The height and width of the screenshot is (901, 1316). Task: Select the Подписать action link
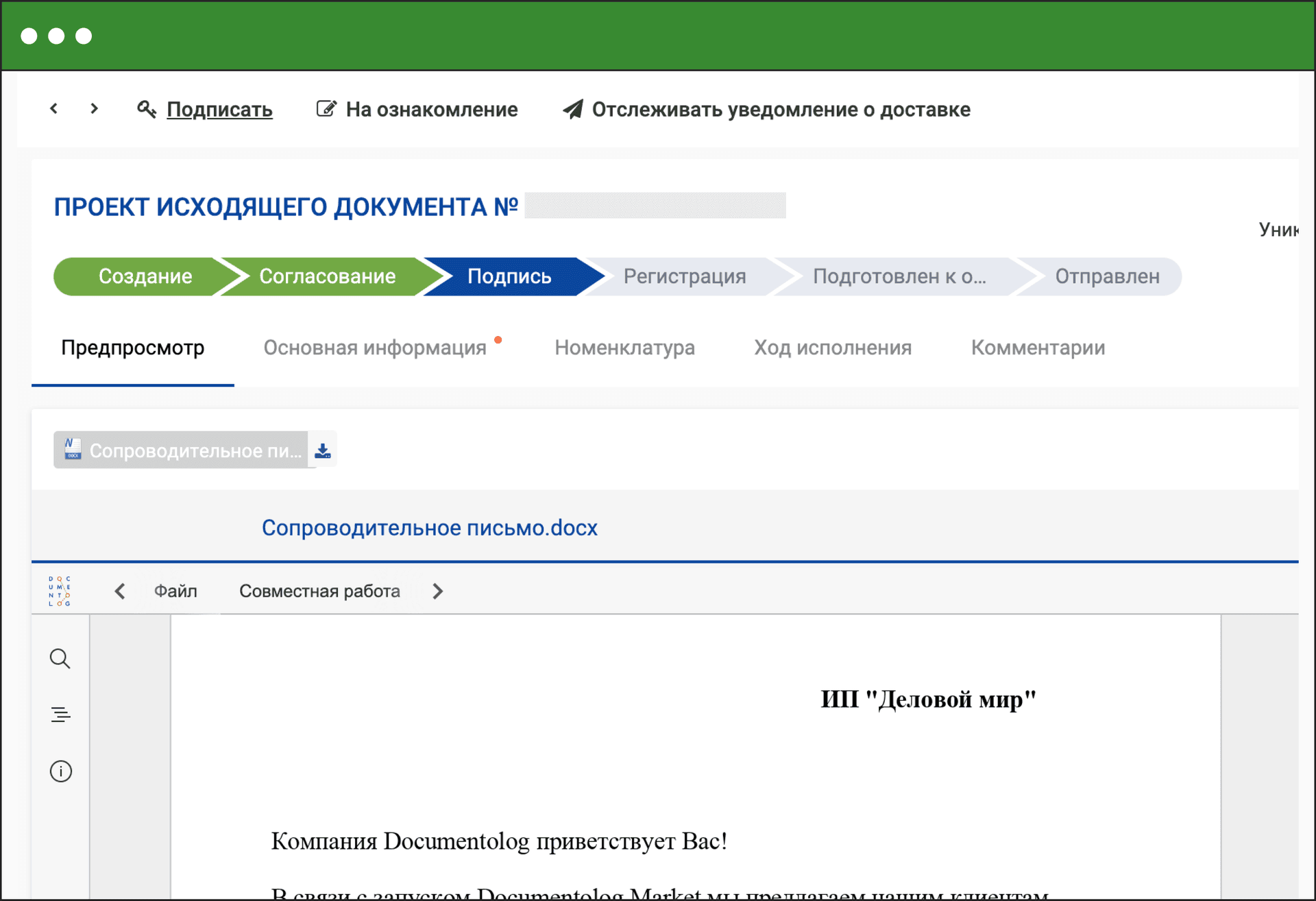click(220, 109)
